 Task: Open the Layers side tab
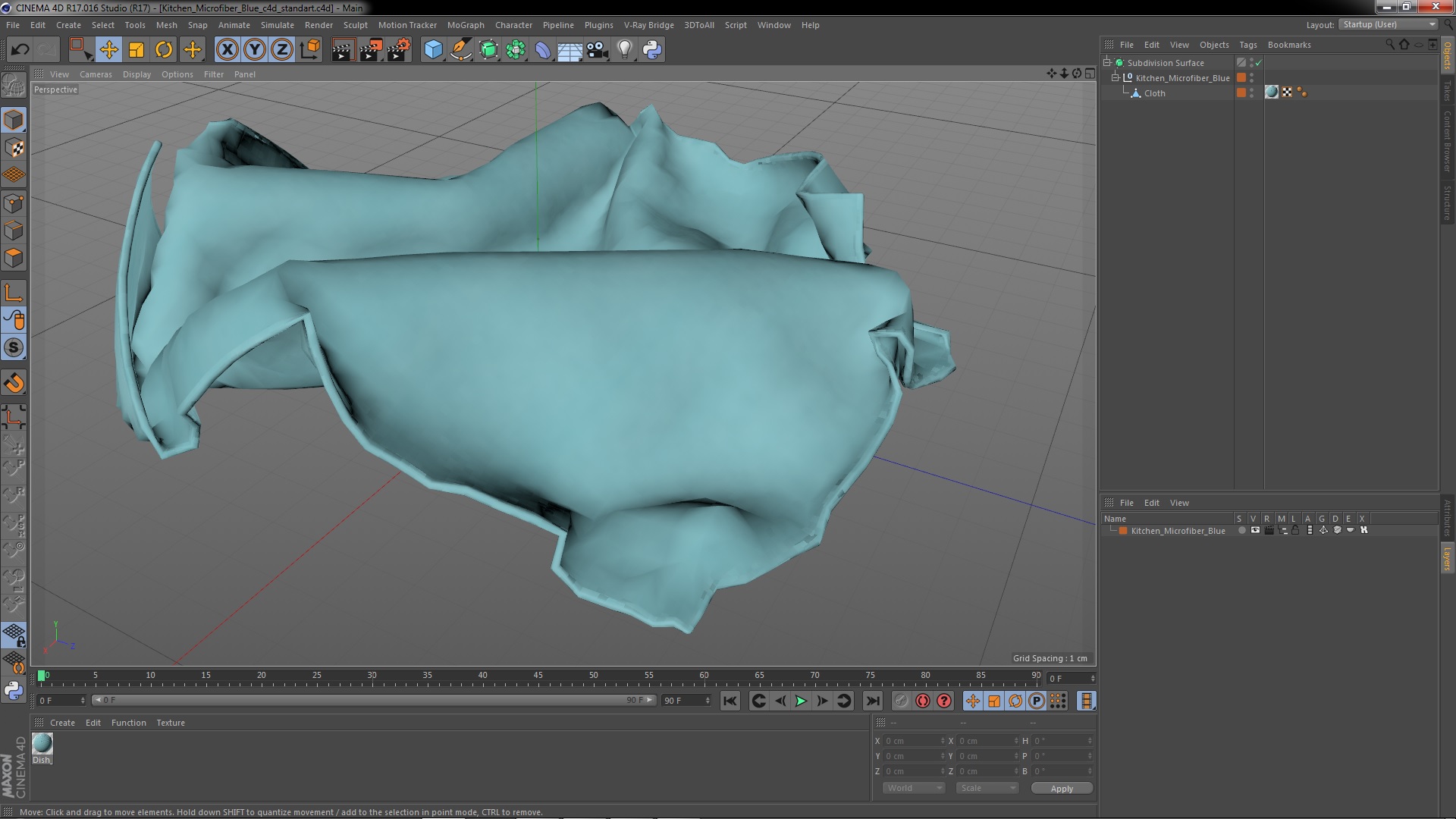click(x=1447, y=559)
